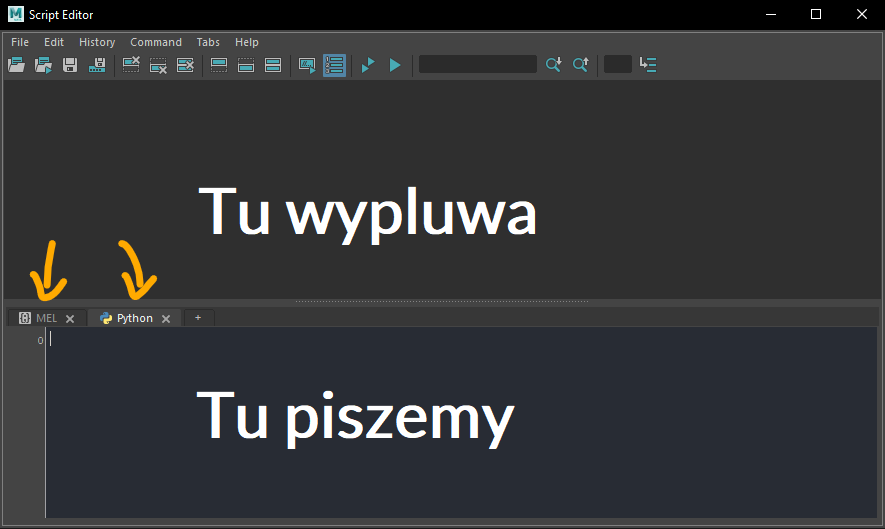Screen dimensions: 885x529
Task: Click the Source Script icon
Action: click(x=43, y=65)
